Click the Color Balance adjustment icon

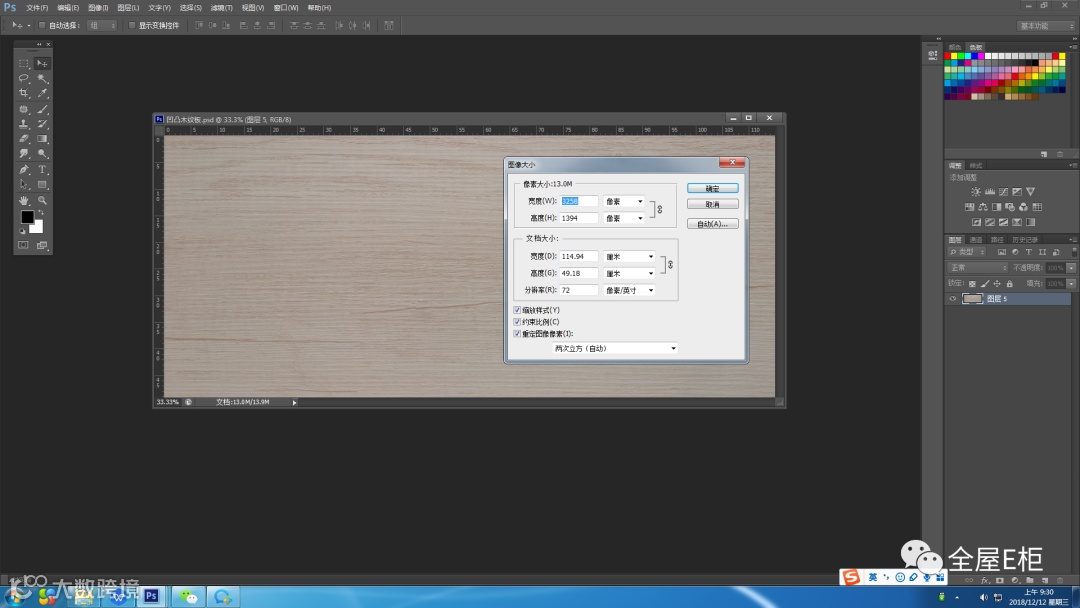pyautogui.click(x=982, y=207)
